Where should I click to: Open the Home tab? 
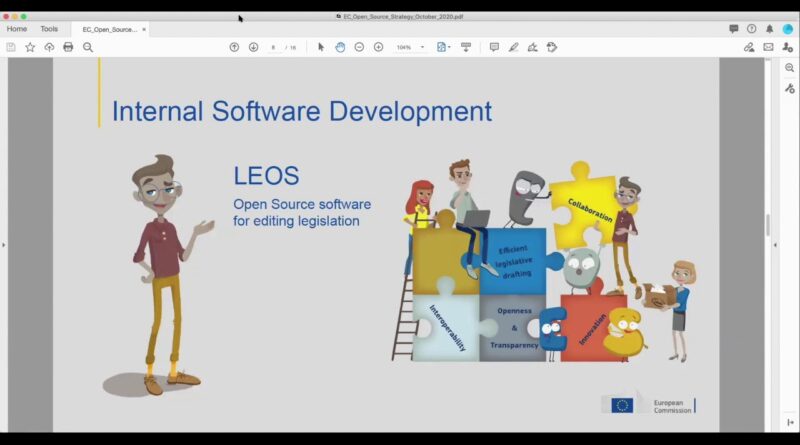(x=17, y=29)
